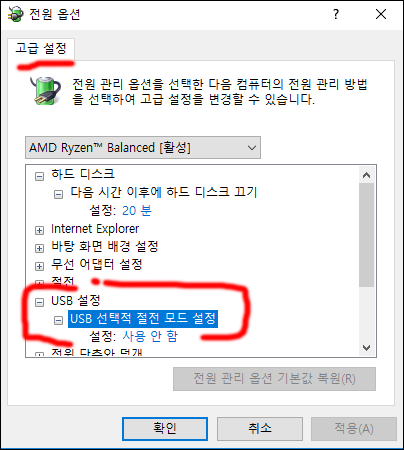Click the 취소 button

pyautogui.click(x=260, y=429)
